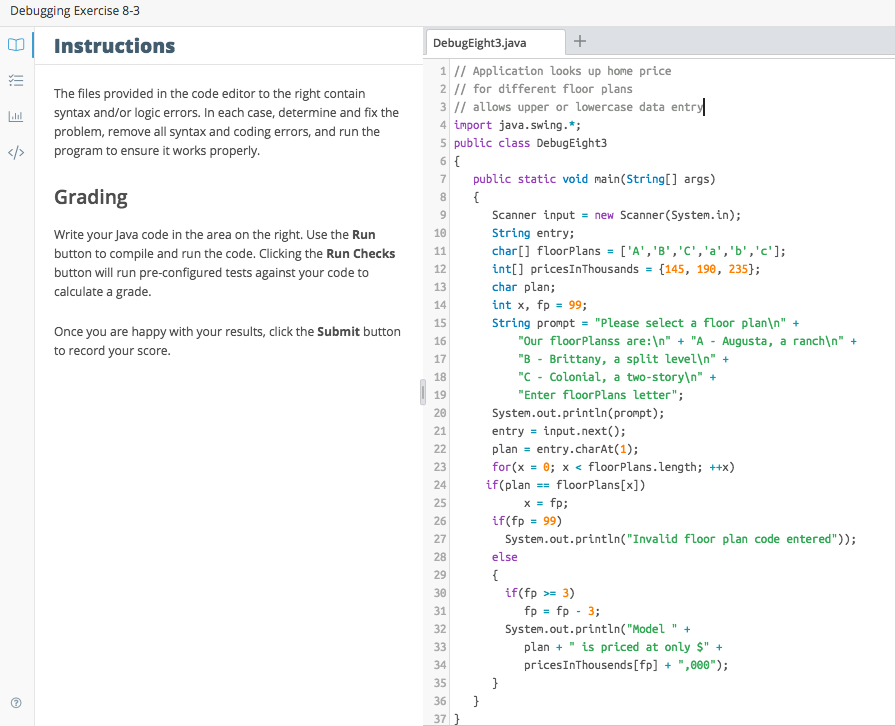Open the grading bar-chart icon in sidebar
Screen dimensions: 895x726
[15, 116]
